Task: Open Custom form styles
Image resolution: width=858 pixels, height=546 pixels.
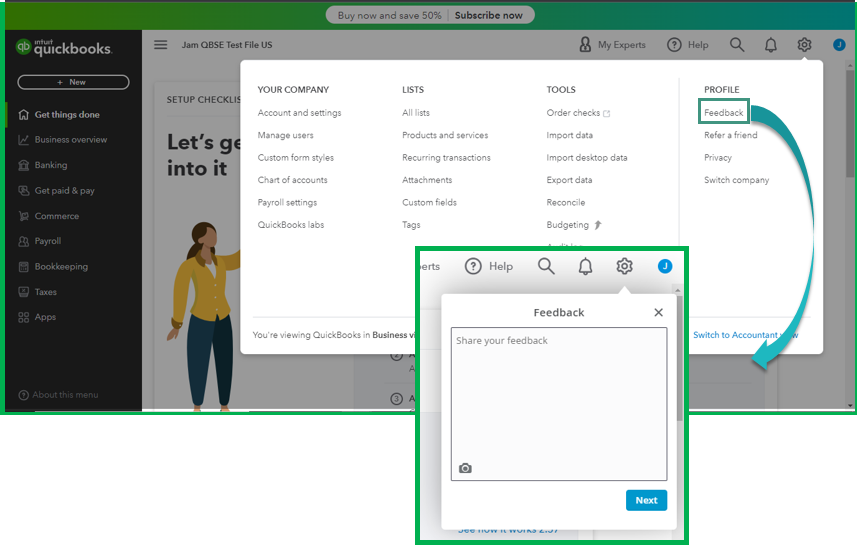Action: coord(295,158)
